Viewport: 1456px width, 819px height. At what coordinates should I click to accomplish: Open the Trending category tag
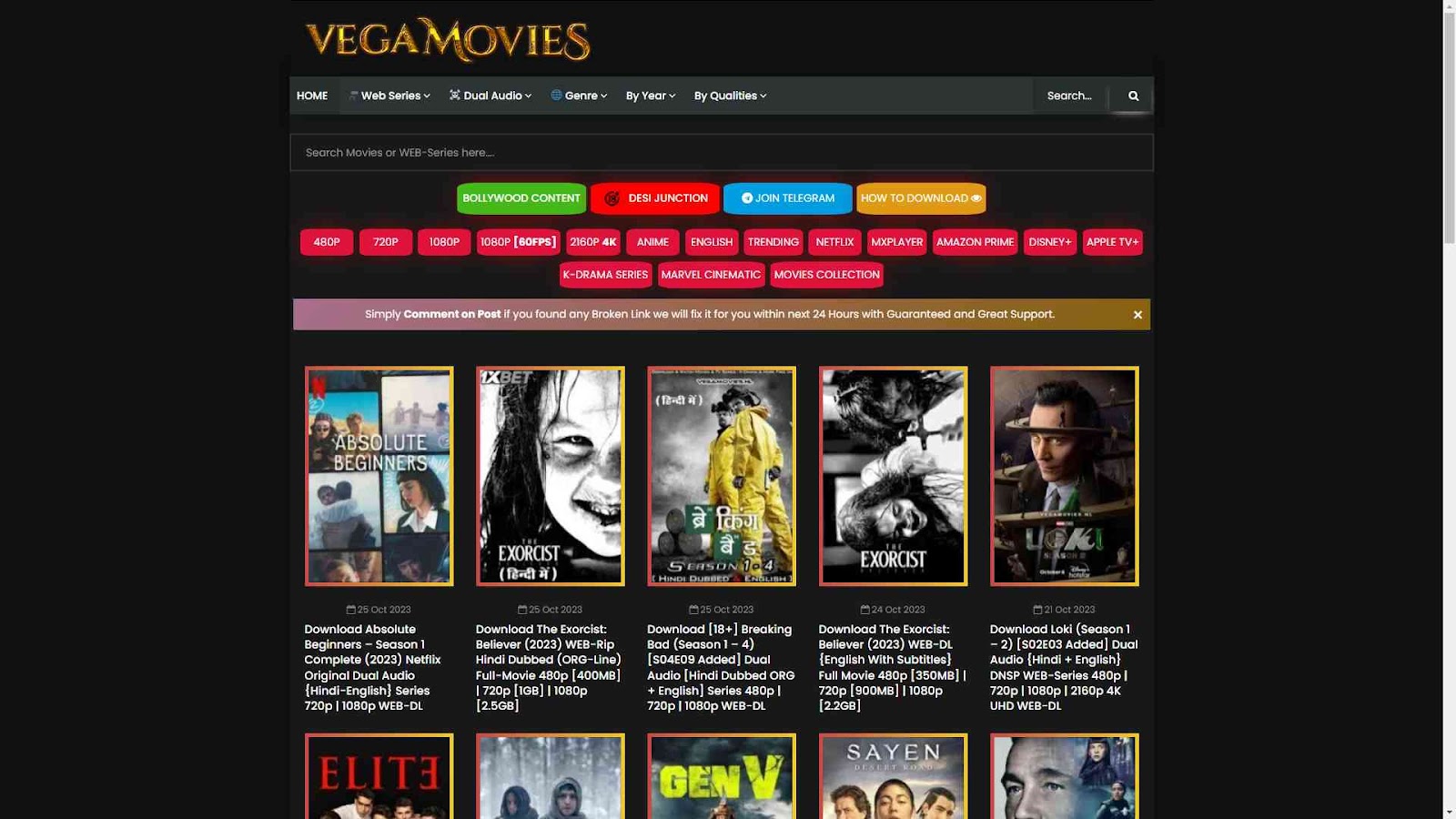pos(773,242)
